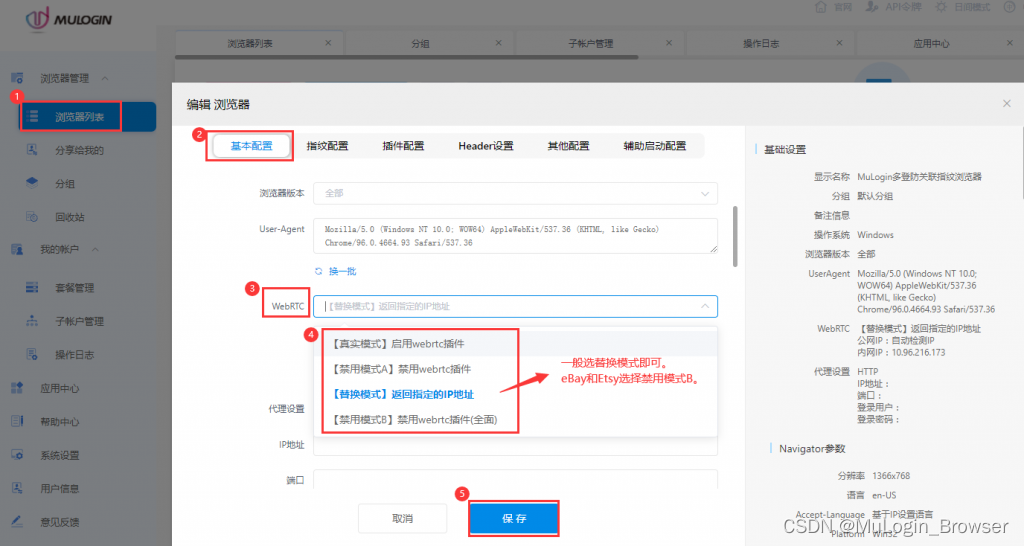
Task: Switch to 基本配置 tab
Action: [251, 146]
